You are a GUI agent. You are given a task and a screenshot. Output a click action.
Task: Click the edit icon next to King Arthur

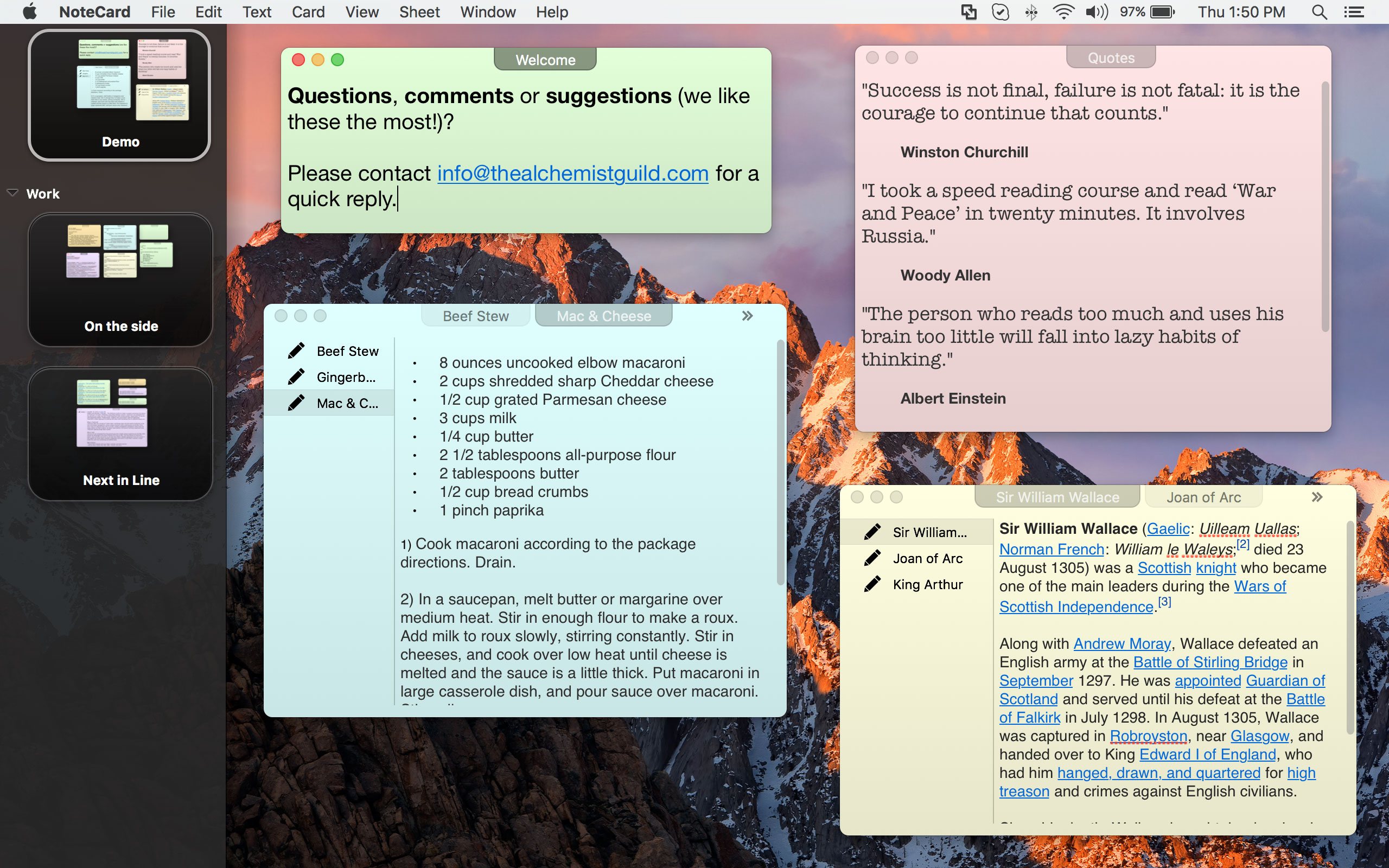click(868, 584)
